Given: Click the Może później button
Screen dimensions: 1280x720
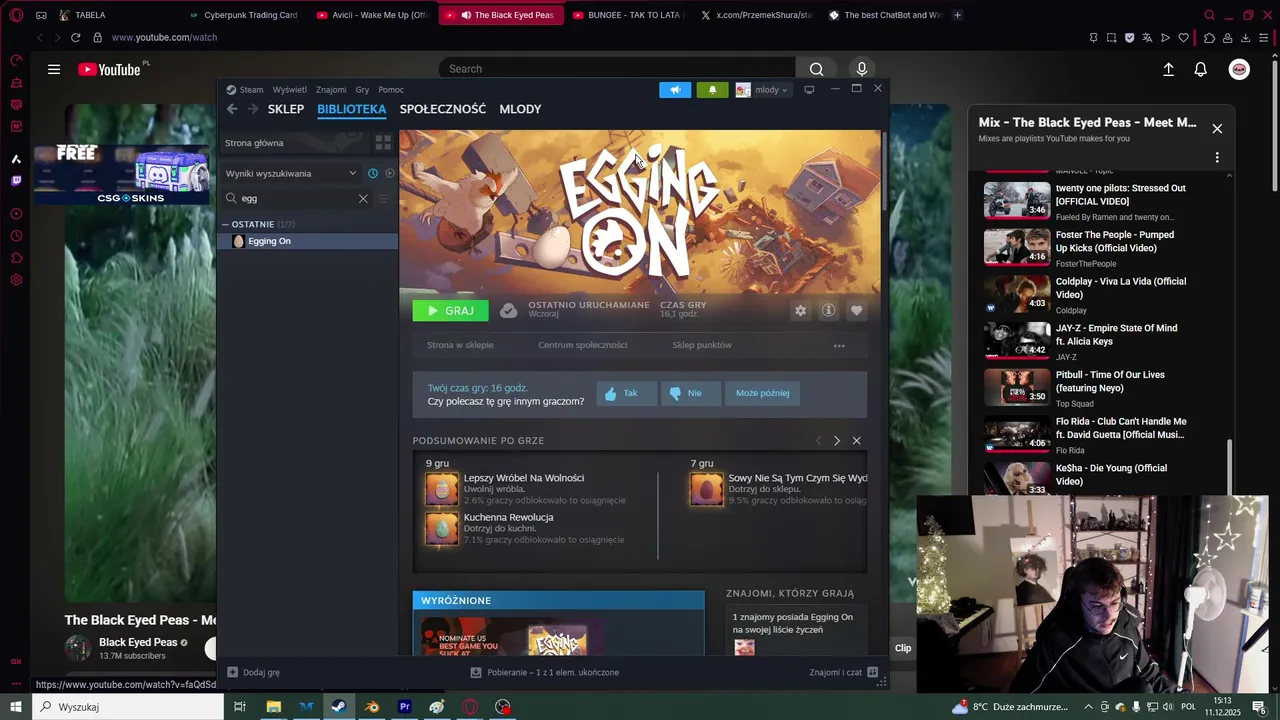Looking at the screenshot, I should click(762, 393).
